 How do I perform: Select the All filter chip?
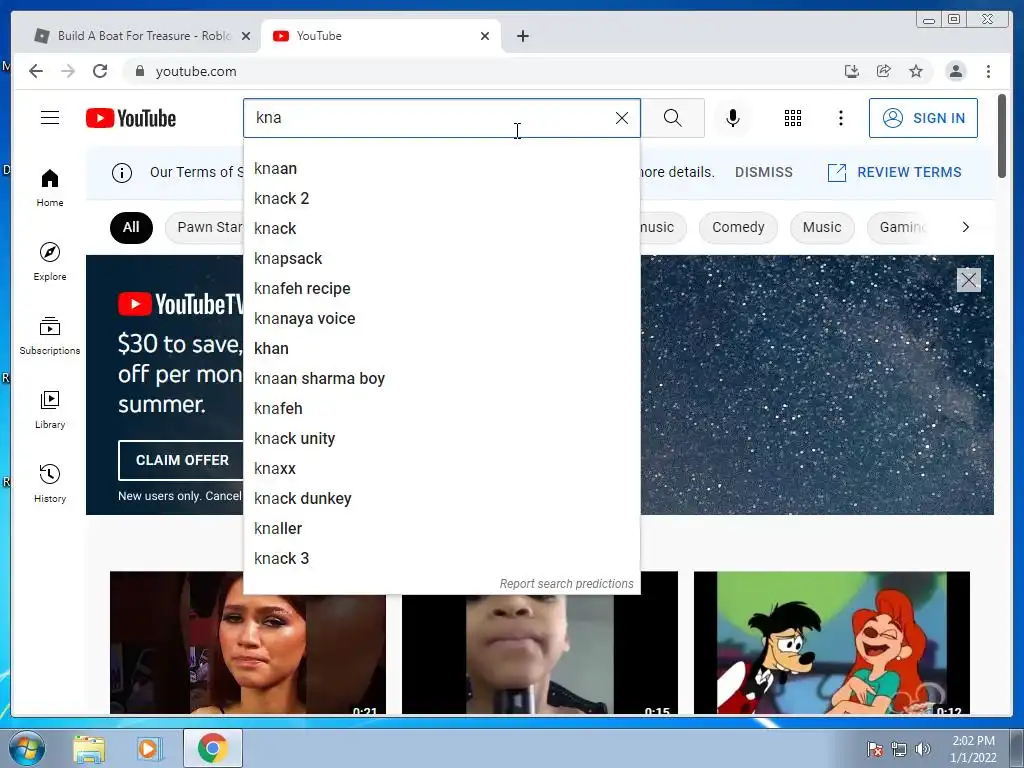pyautogui.click(x=131, y=227)
